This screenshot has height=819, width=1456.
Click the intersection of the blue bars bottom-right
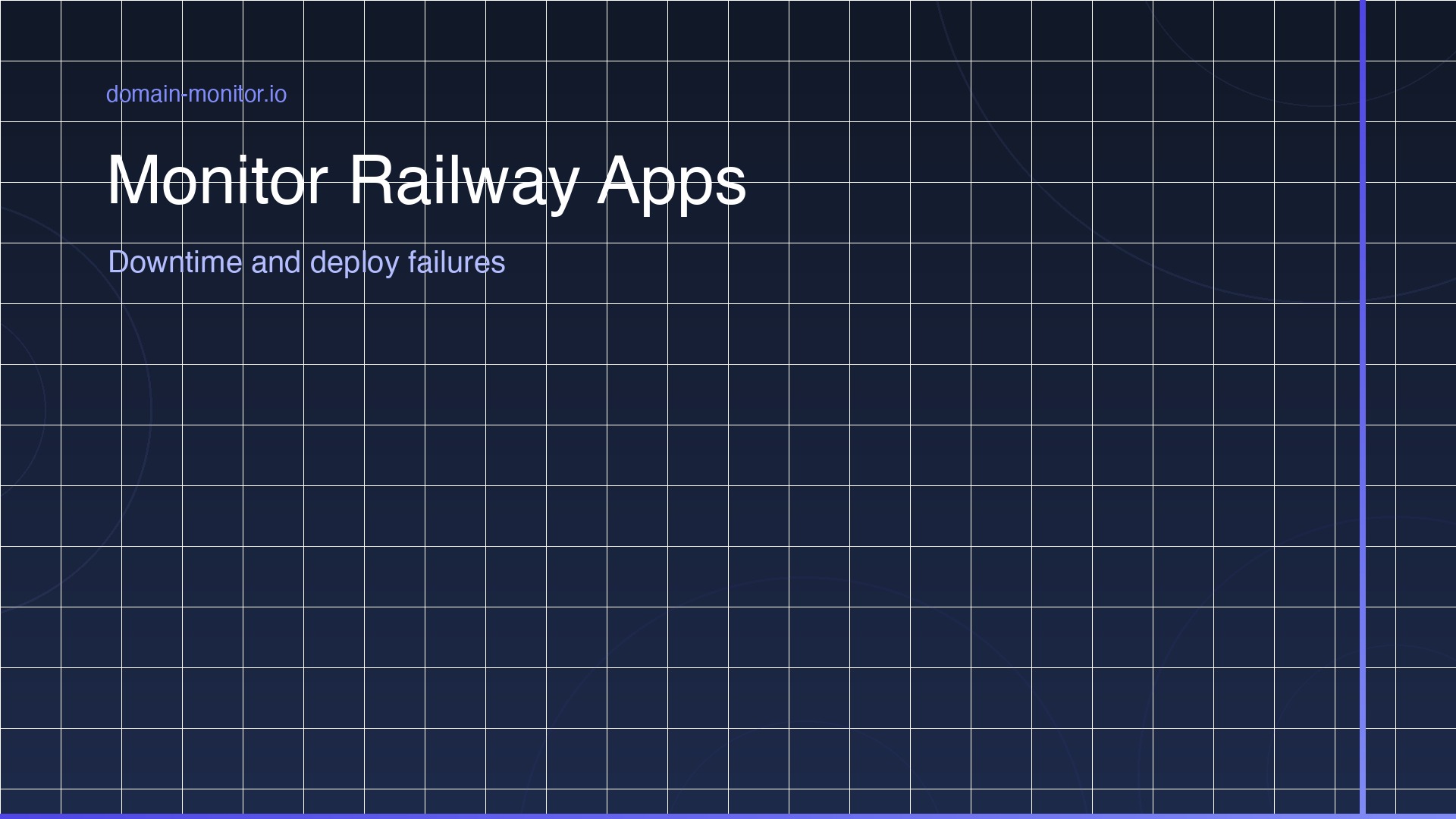(1363, 815)
